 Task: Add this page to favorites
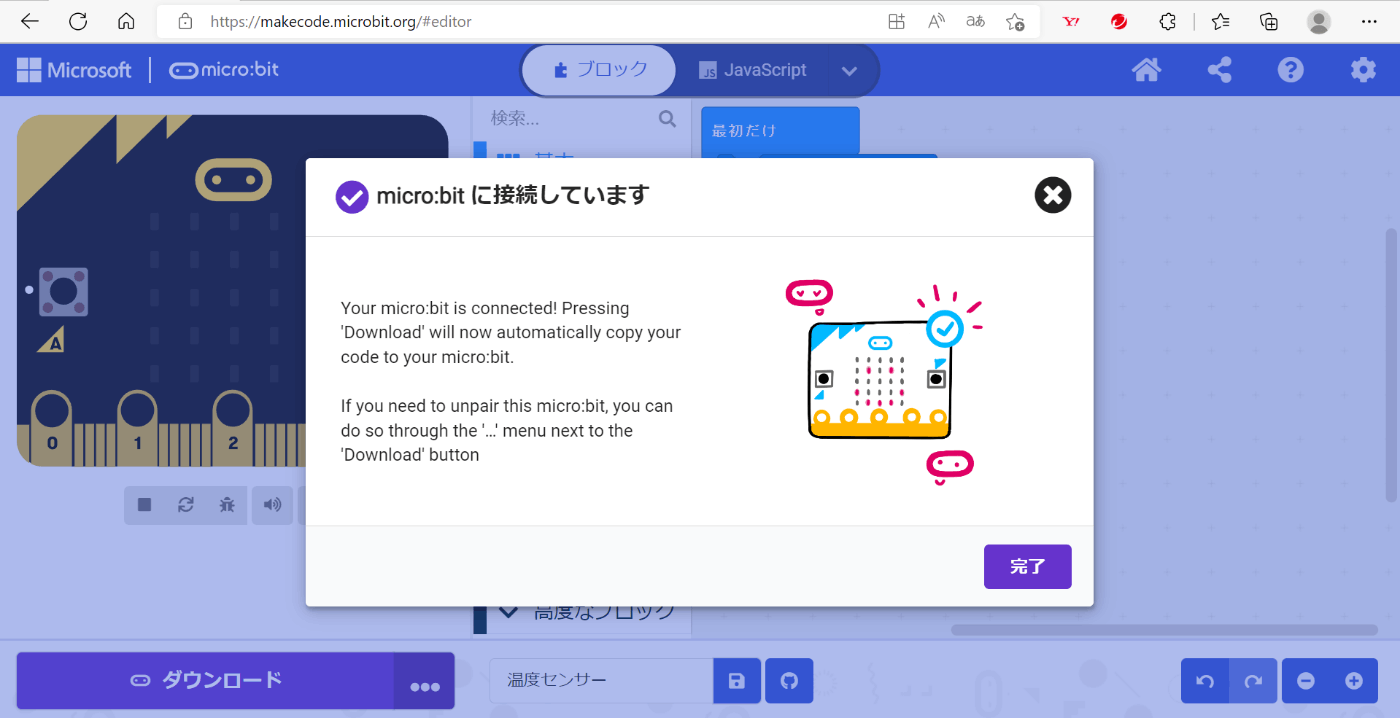[1015, 21]
